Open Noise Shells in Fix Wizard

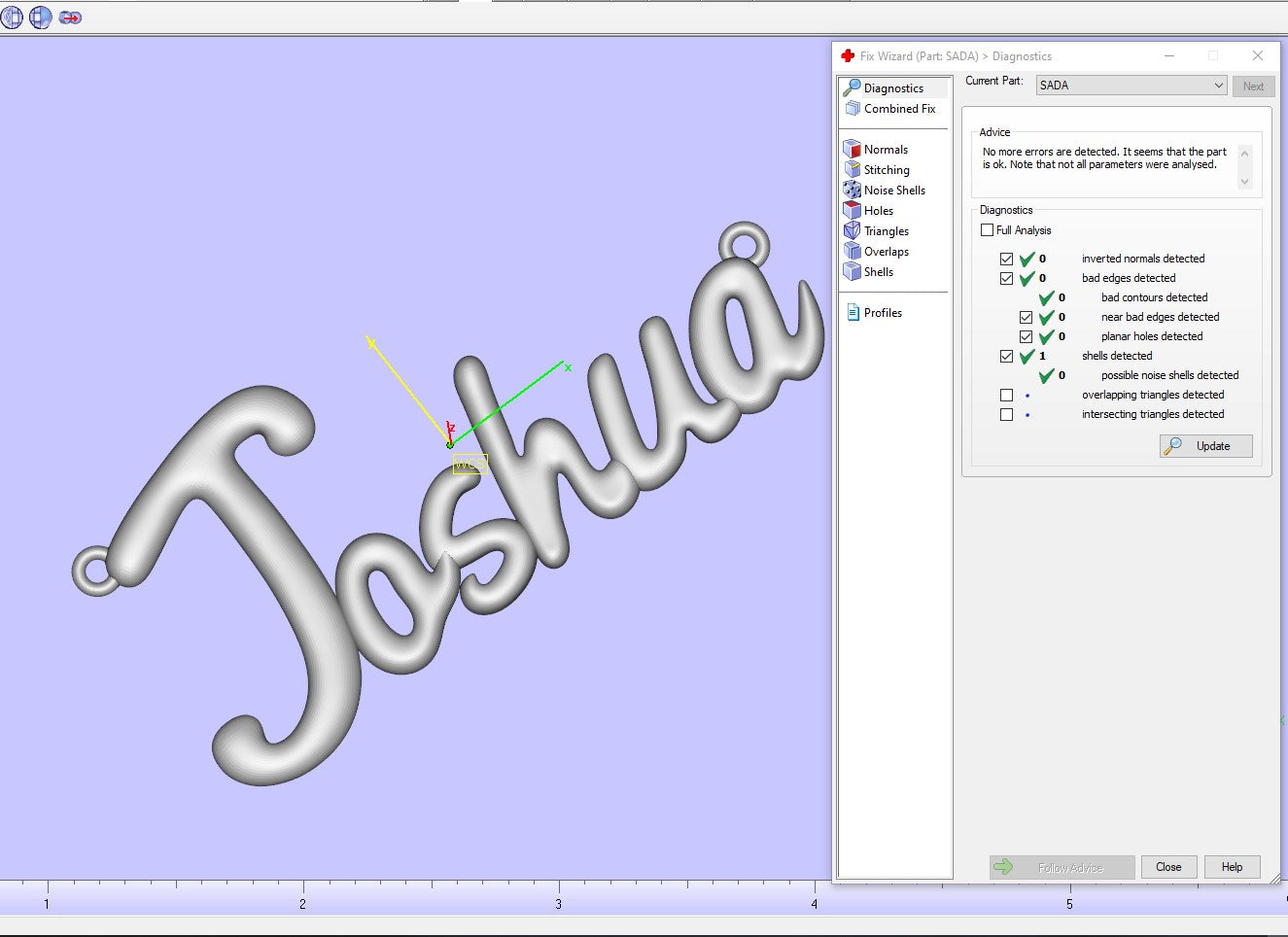coord(893,191)
